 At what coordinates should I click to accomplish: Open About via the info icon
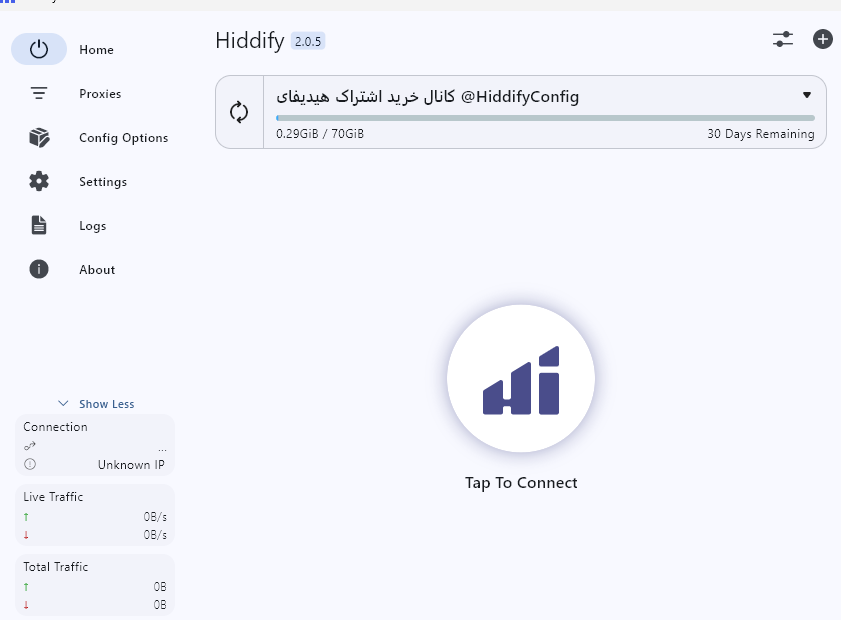click(x=38, y=269)
